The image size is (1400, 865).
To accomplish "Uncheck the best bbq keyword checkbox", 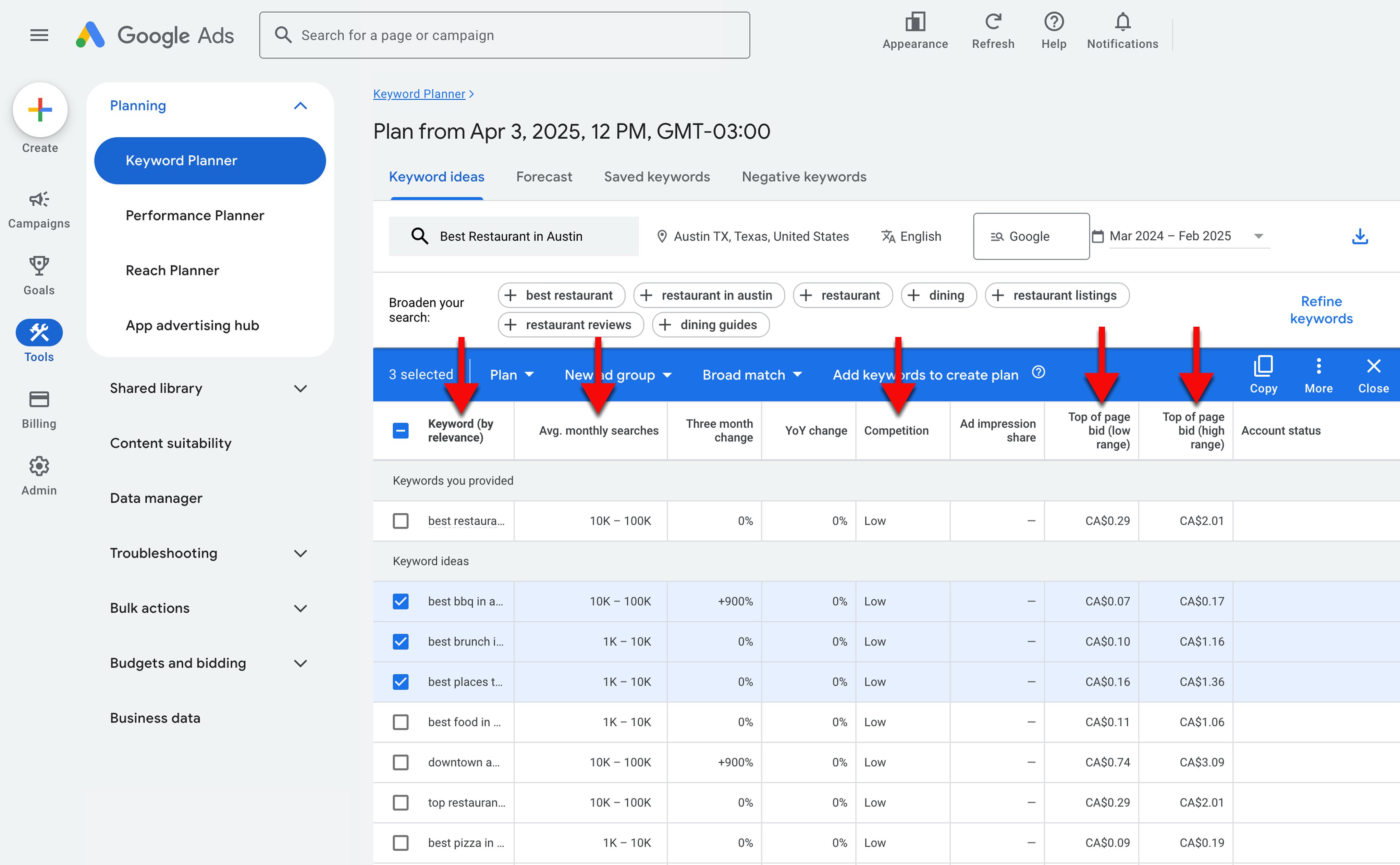I will click(401, 601).
